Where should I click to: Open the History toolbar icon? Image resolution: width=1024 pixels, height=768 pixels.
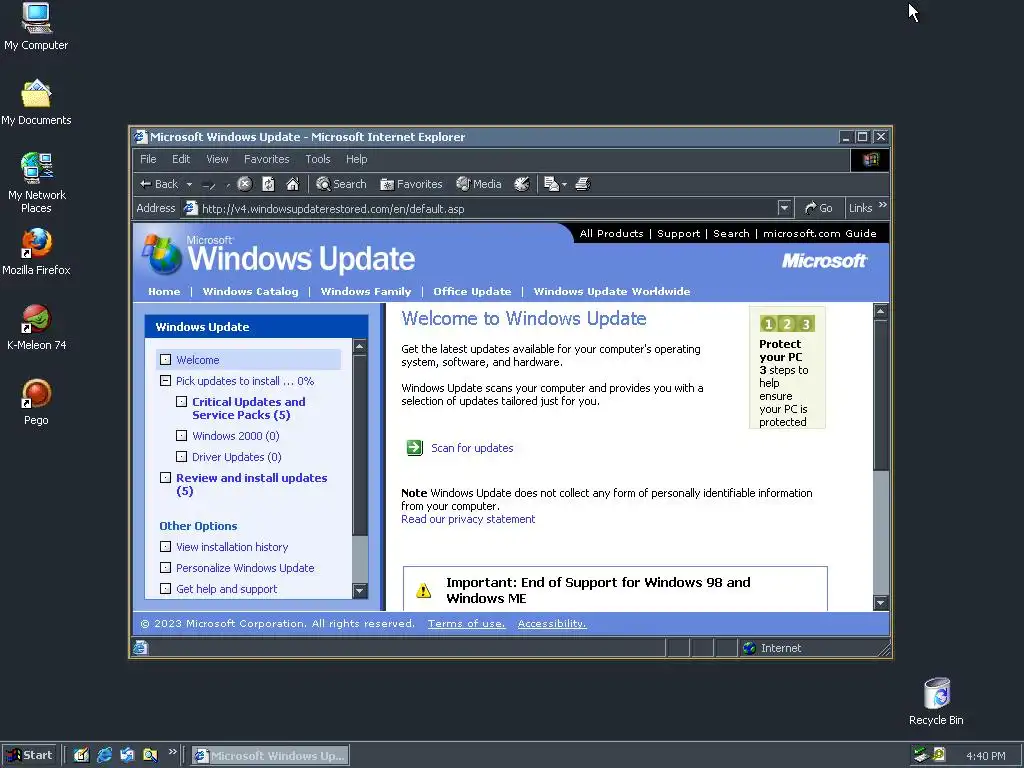pyautogui.click(x=521, y=184)
